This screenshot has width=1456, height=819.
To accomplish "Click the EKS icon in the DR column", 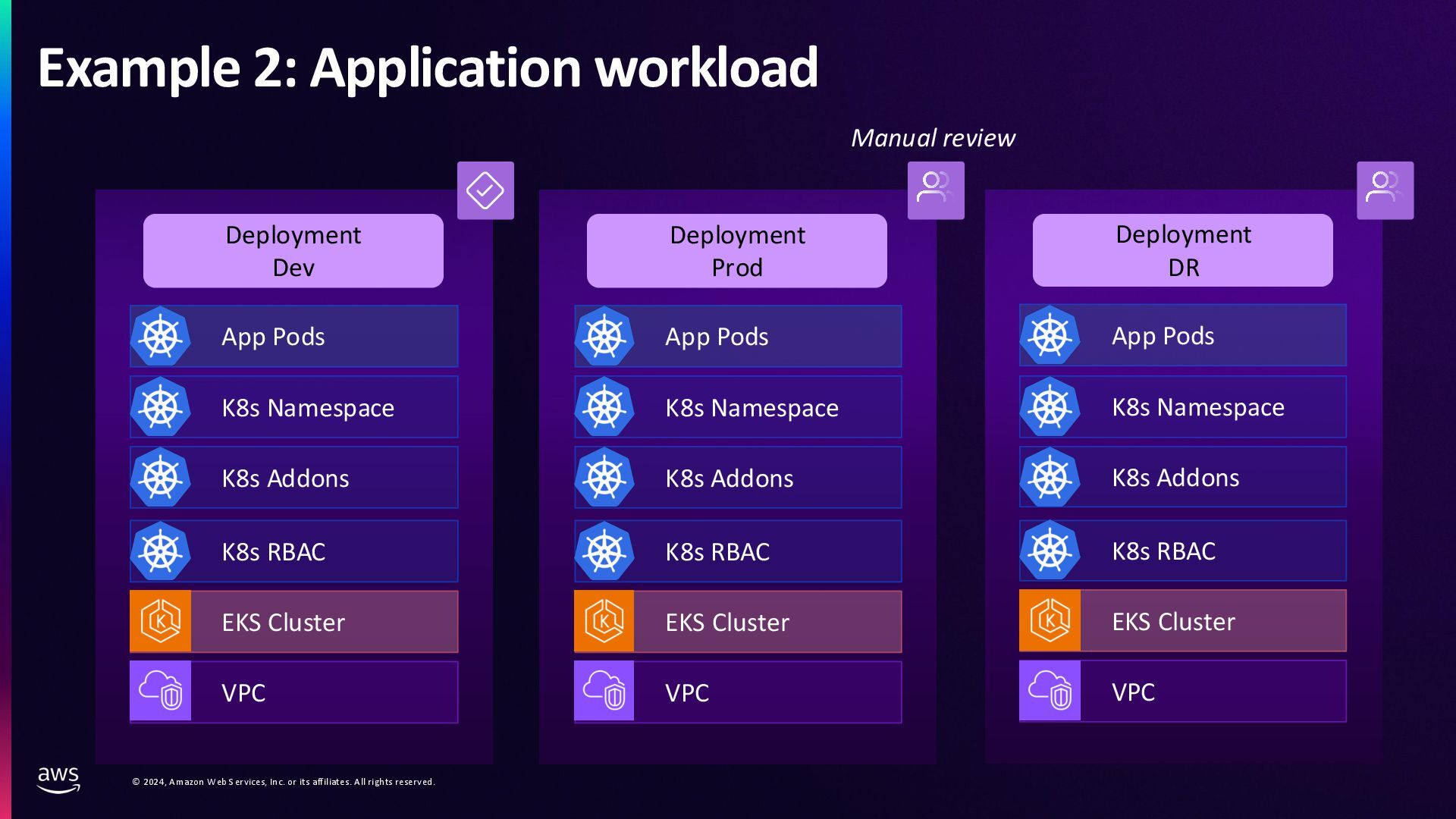I will click(1050, 620).
